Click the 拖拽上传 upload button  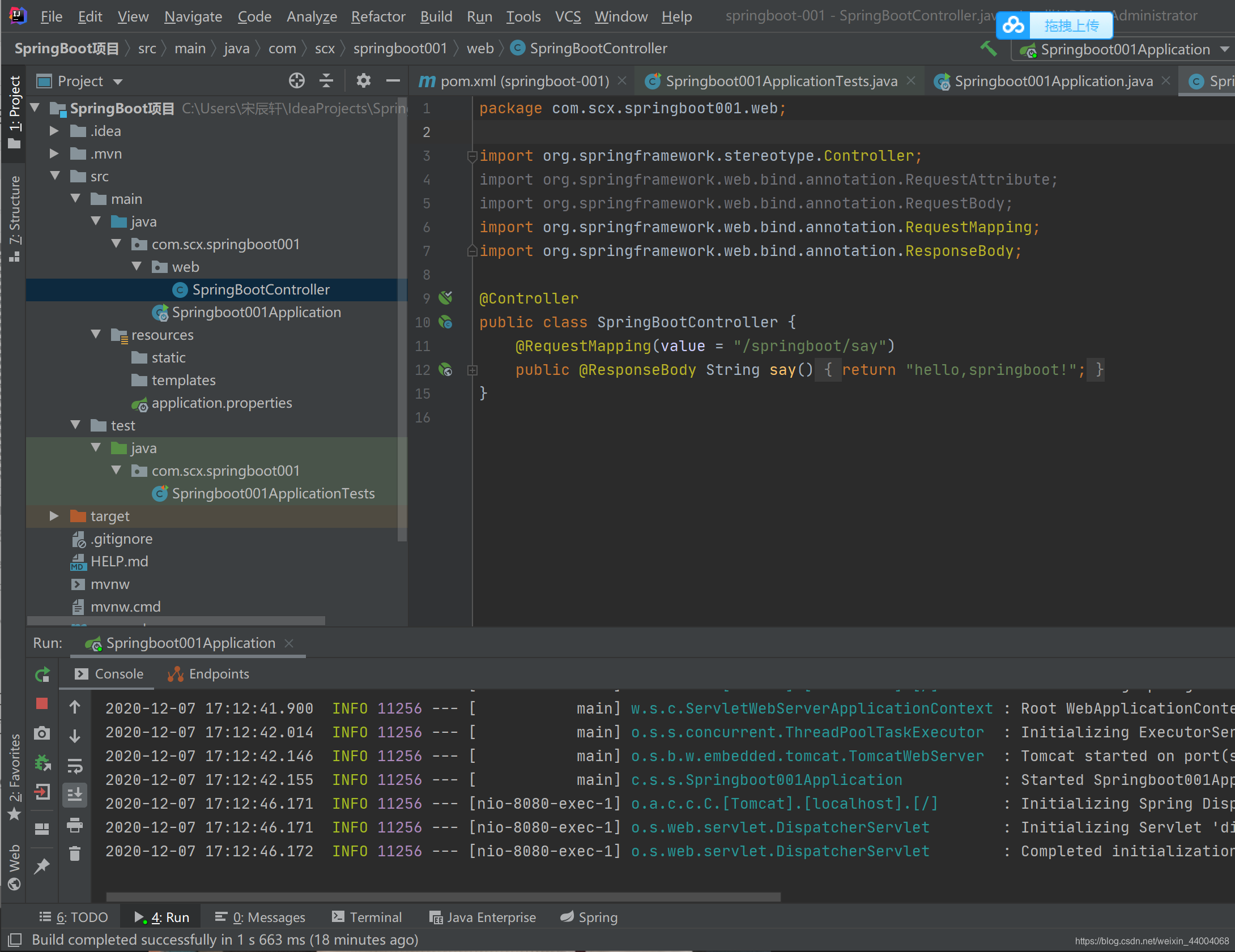[1071, 25]
